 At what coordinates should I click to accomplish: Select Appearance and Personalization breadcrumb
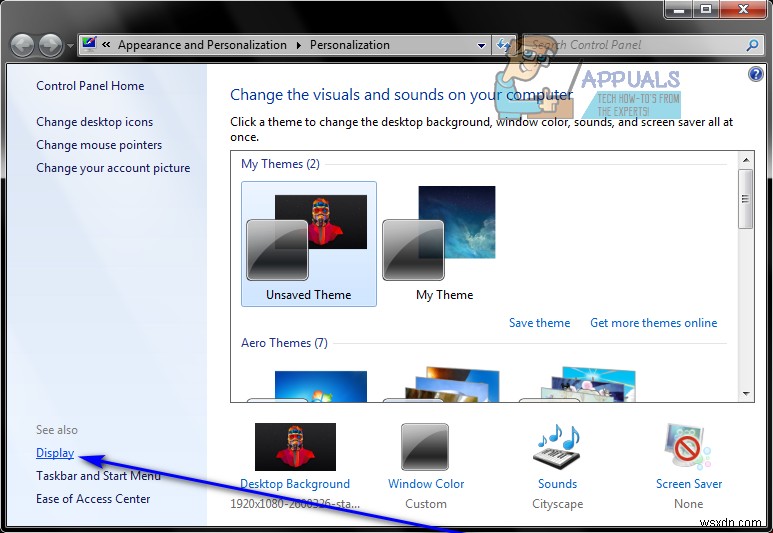click(x=202, y=45)
